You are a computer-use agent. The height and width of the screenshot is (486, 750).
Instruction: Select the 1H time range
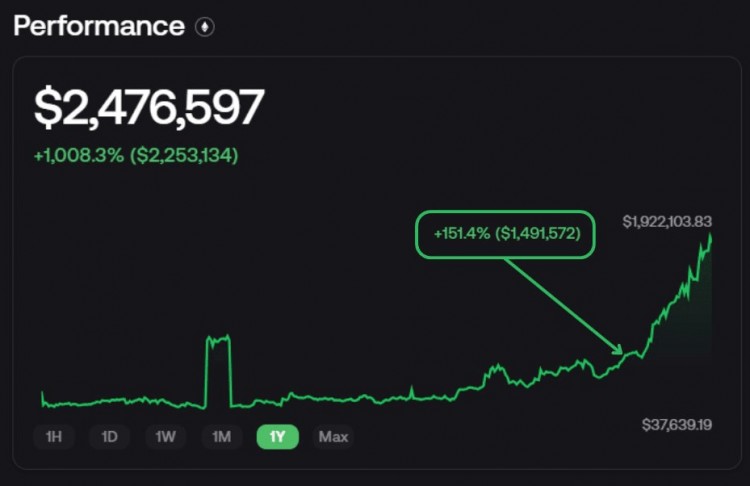click(54, 437)
